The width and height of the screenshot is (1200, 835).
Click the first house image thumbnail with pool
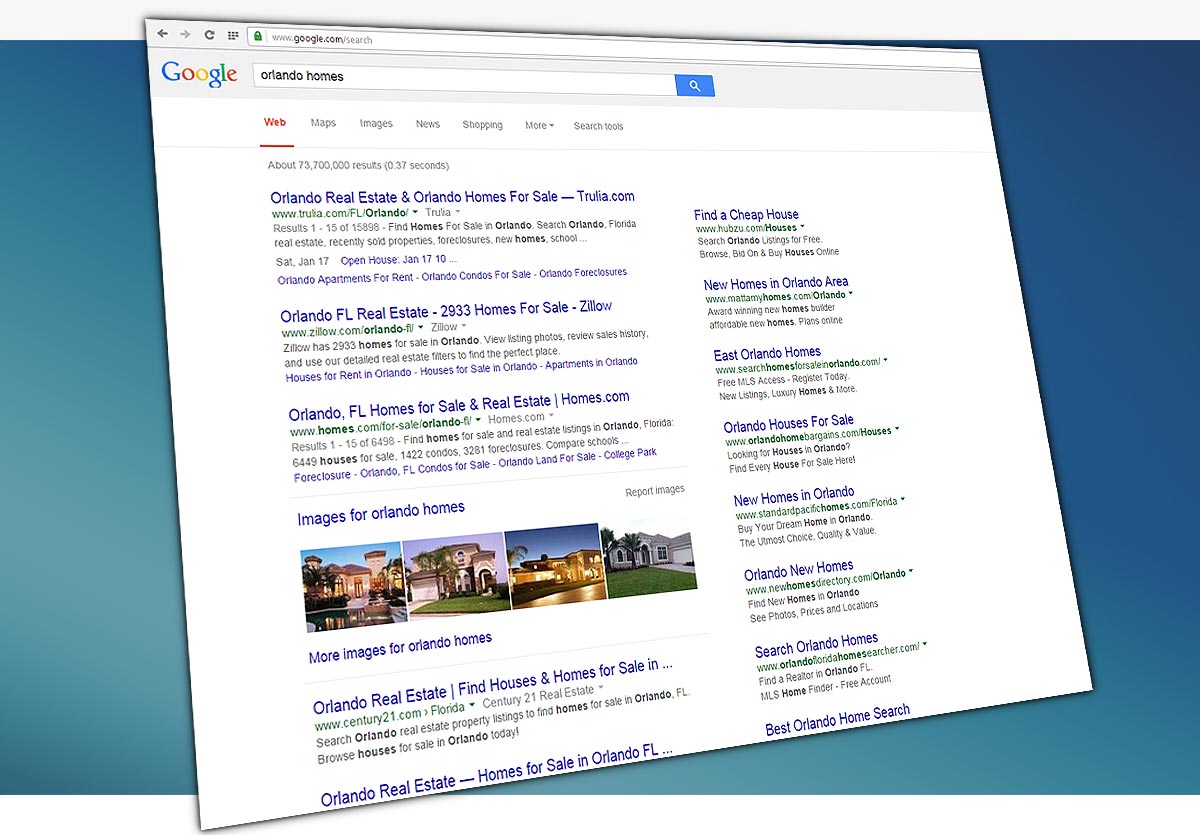coord(354,589)
